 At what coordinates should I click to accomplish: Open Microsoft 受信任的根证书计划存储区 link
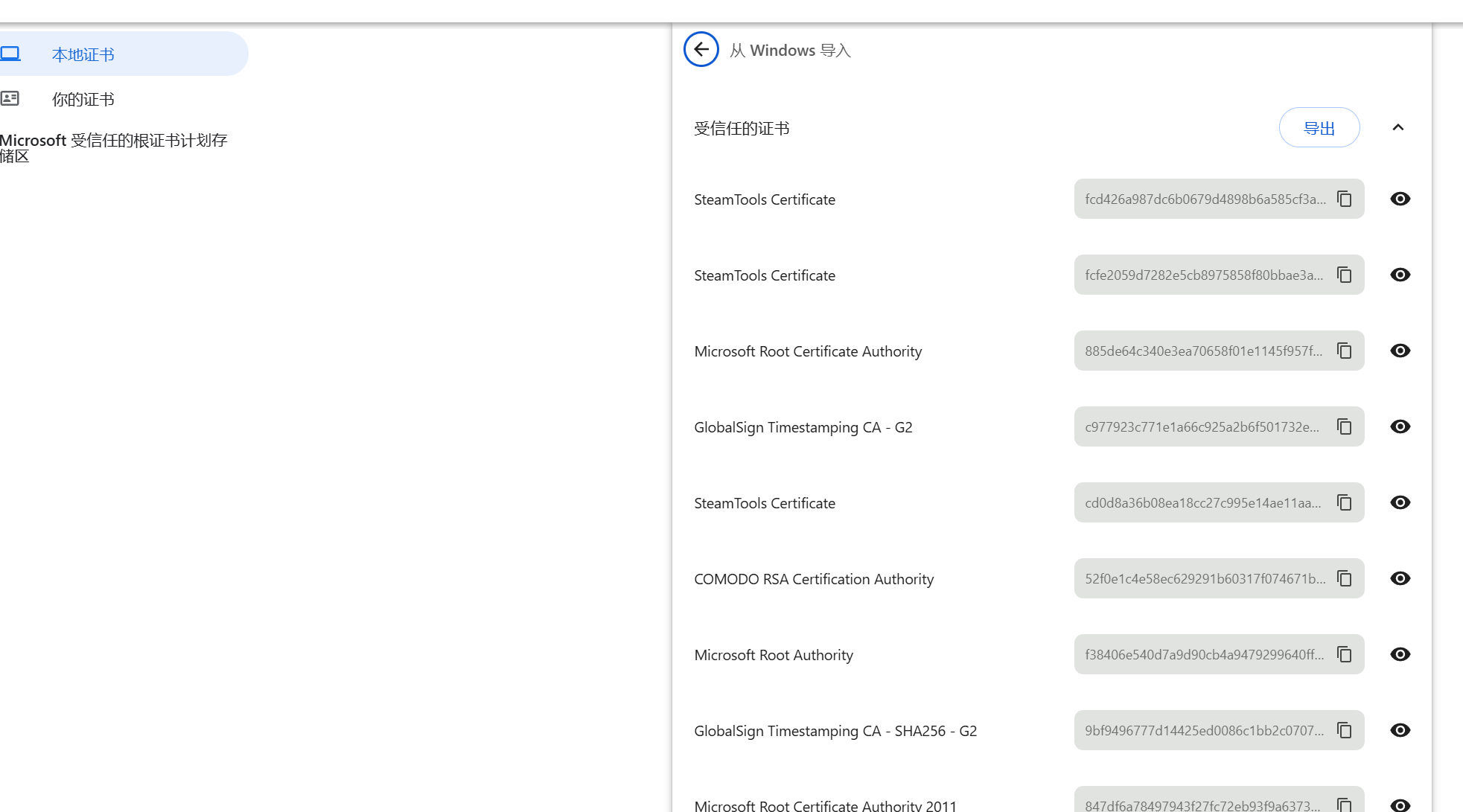[113, 147]
